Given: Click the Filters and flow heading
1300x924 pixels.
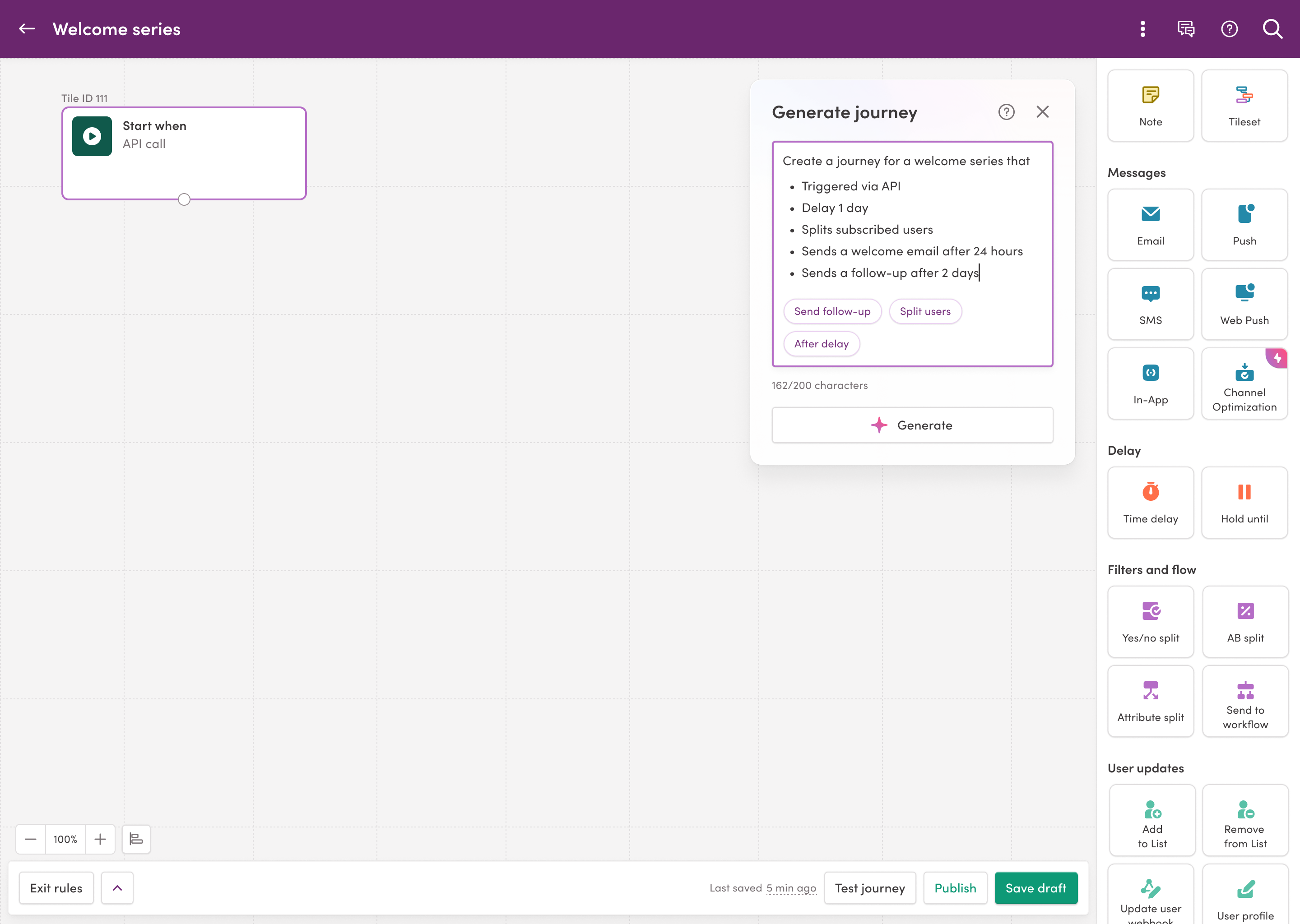Looking at the screenshot, I should tap(1151, 569).
